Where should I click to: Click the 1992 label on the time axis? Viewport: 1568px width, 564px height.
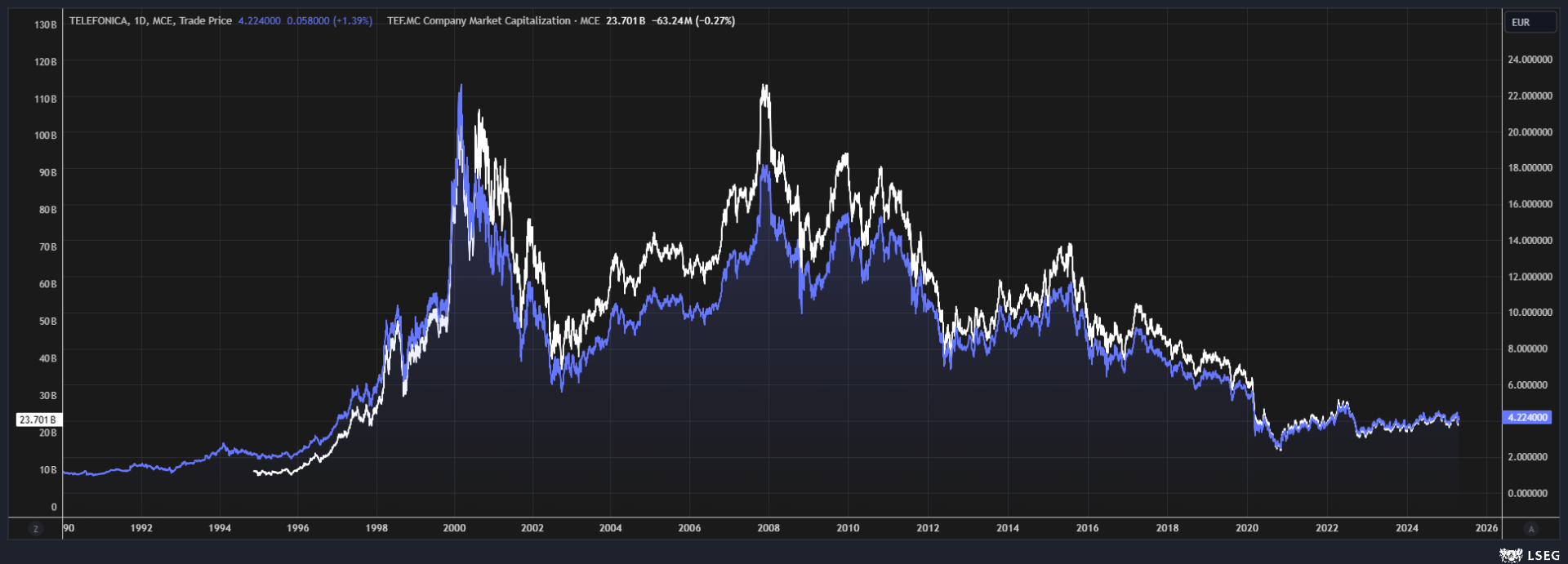[141, 528]
